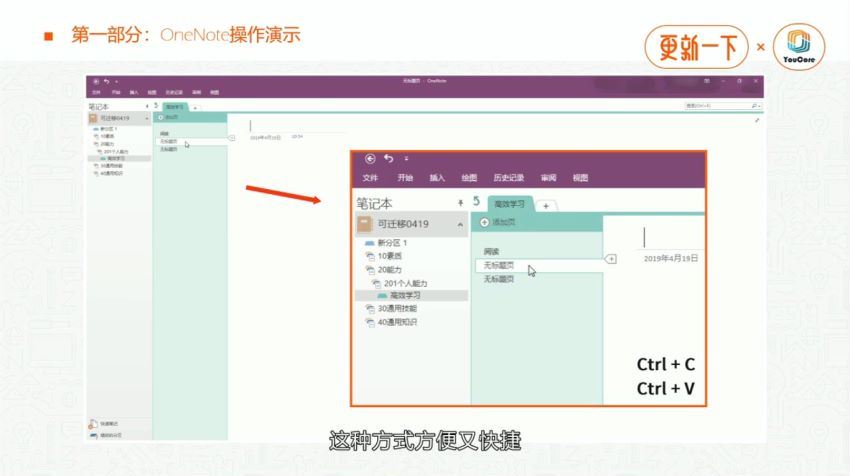Click the 添加页 button in the small OneNote window
The image size is (850, 476).
tap(168, 117)
